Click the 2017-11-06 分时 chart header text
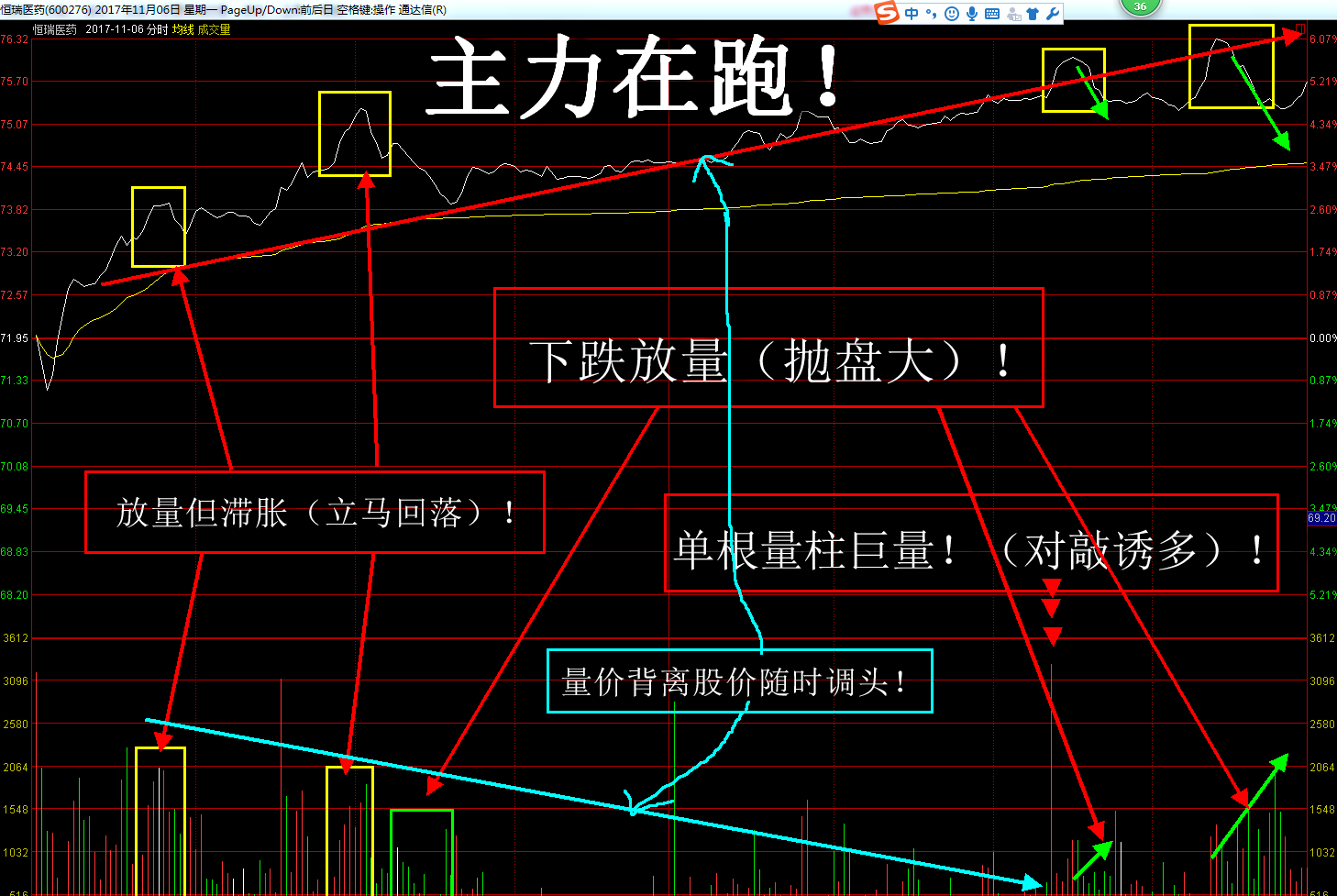This screenshot has height=896, width=1337. coord(127,29)
